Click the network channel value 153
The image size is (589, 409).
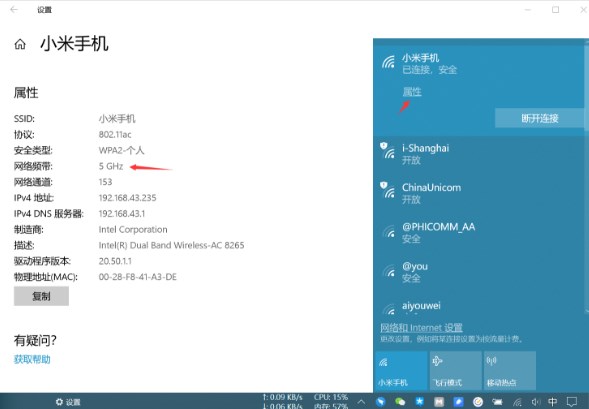coord(105,182)
